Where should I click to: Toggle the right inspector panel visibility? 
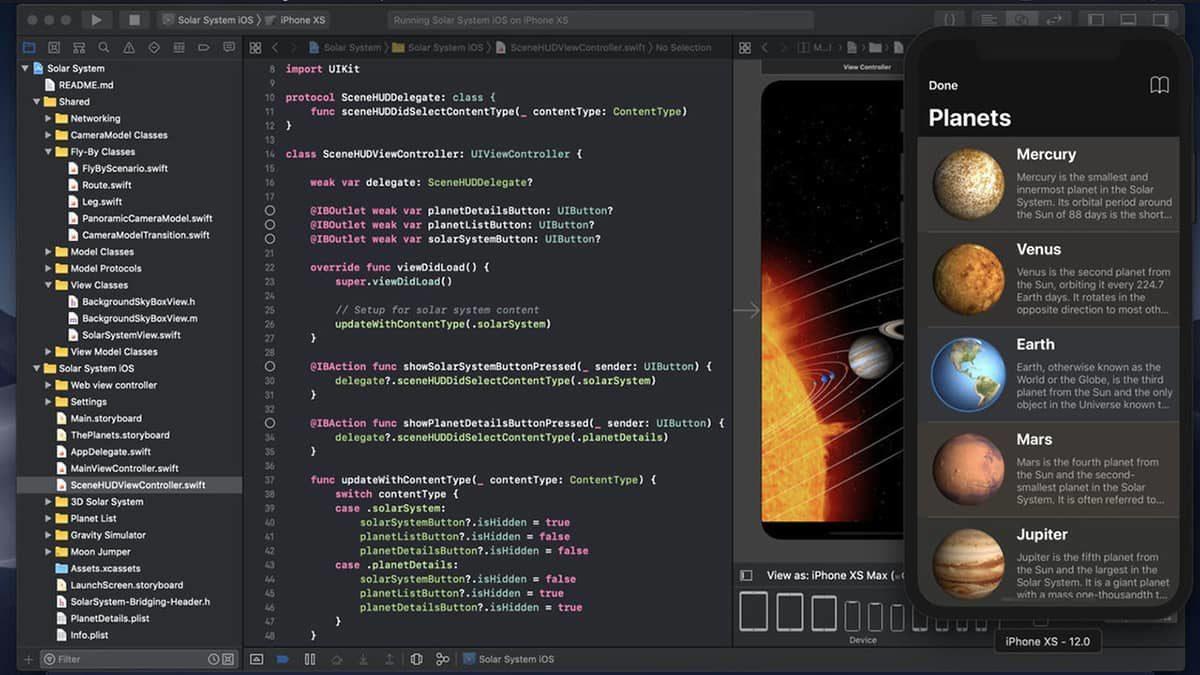click(x=1160, y=19)
